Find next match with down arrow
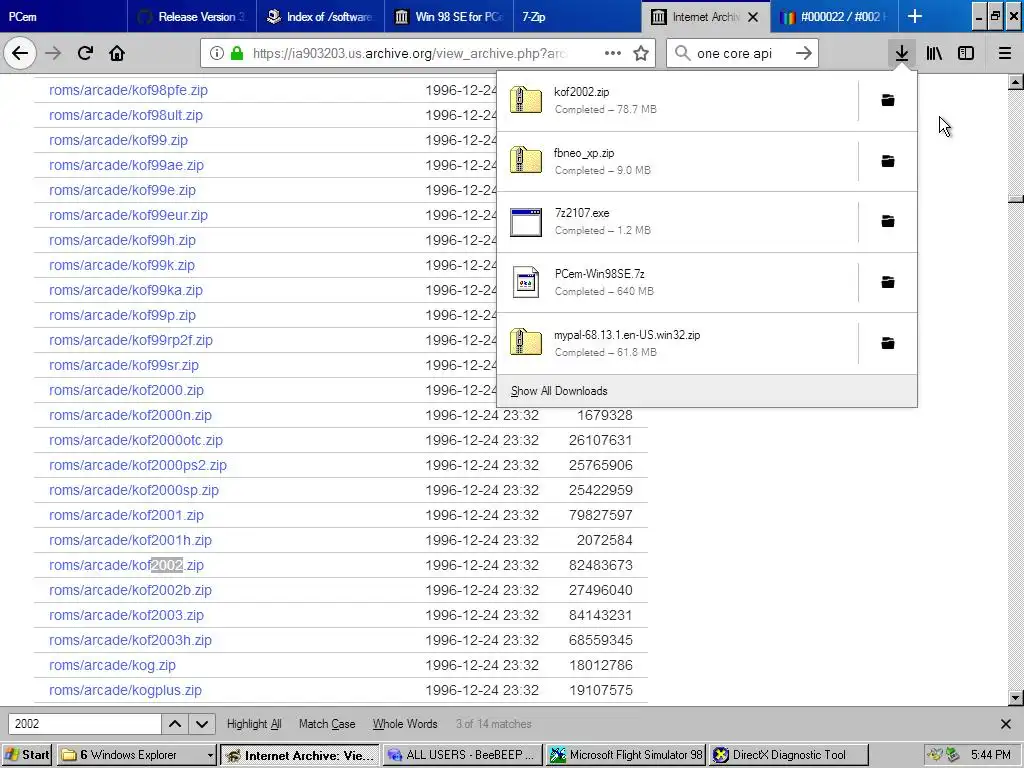The image size is (1024, 768). click(202, 724)
